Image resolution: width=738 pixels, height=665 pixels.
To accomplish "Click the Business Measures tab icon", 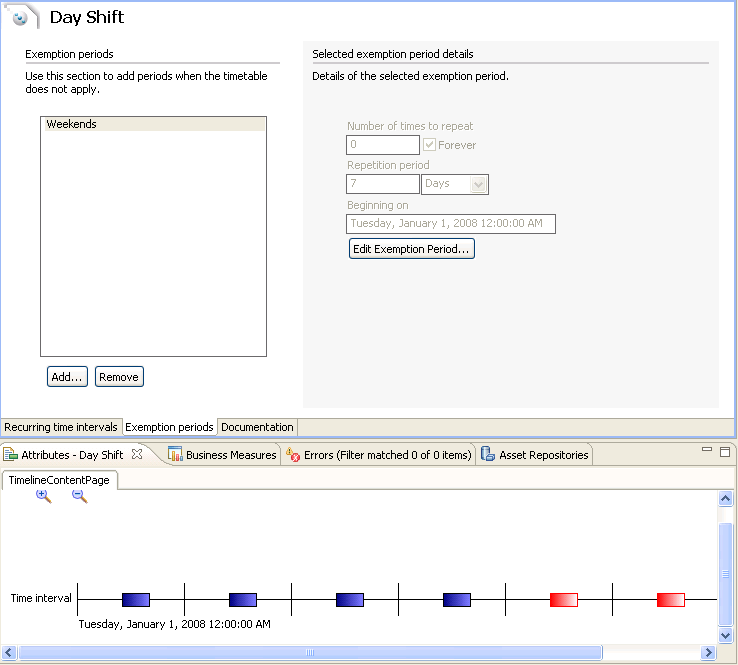I will 175,455.
